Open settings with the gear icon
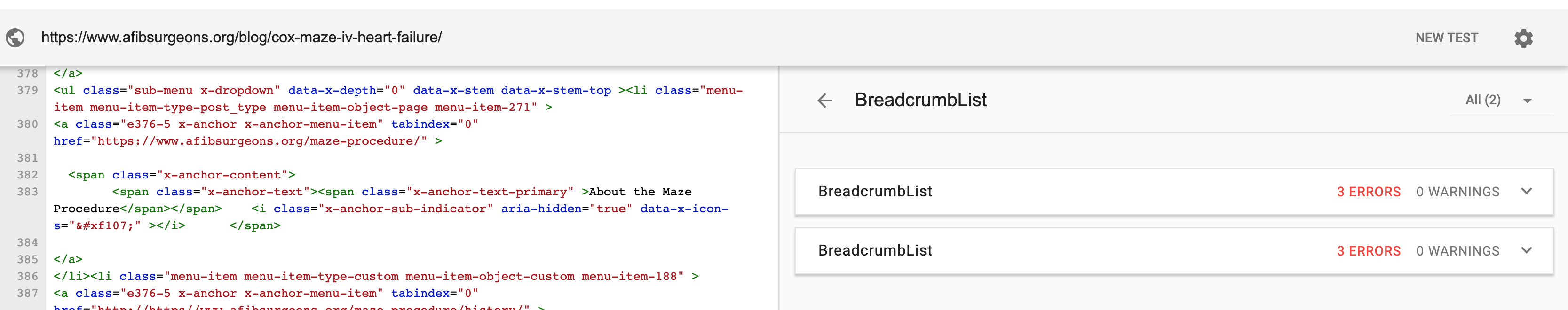This screenshot has width=1568, height=310. pos(1523,39)
